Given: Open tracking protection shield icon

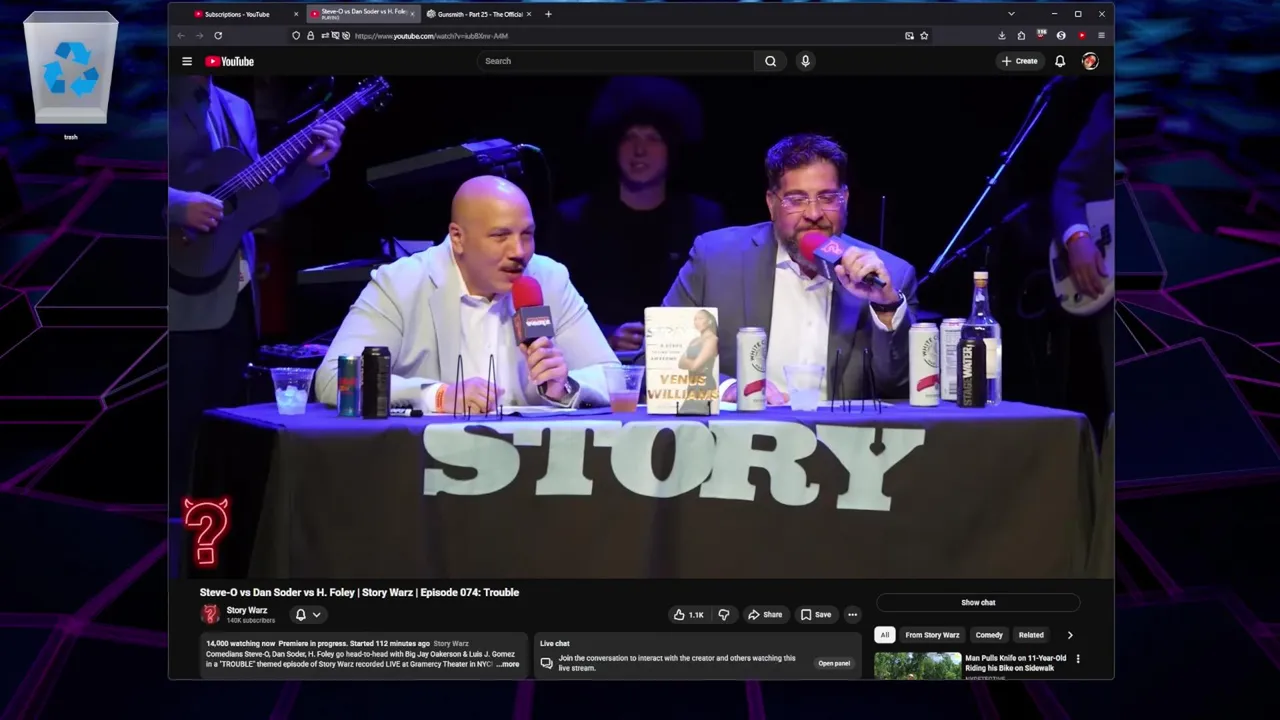Looking at the screenshot, I should (296, 36).
